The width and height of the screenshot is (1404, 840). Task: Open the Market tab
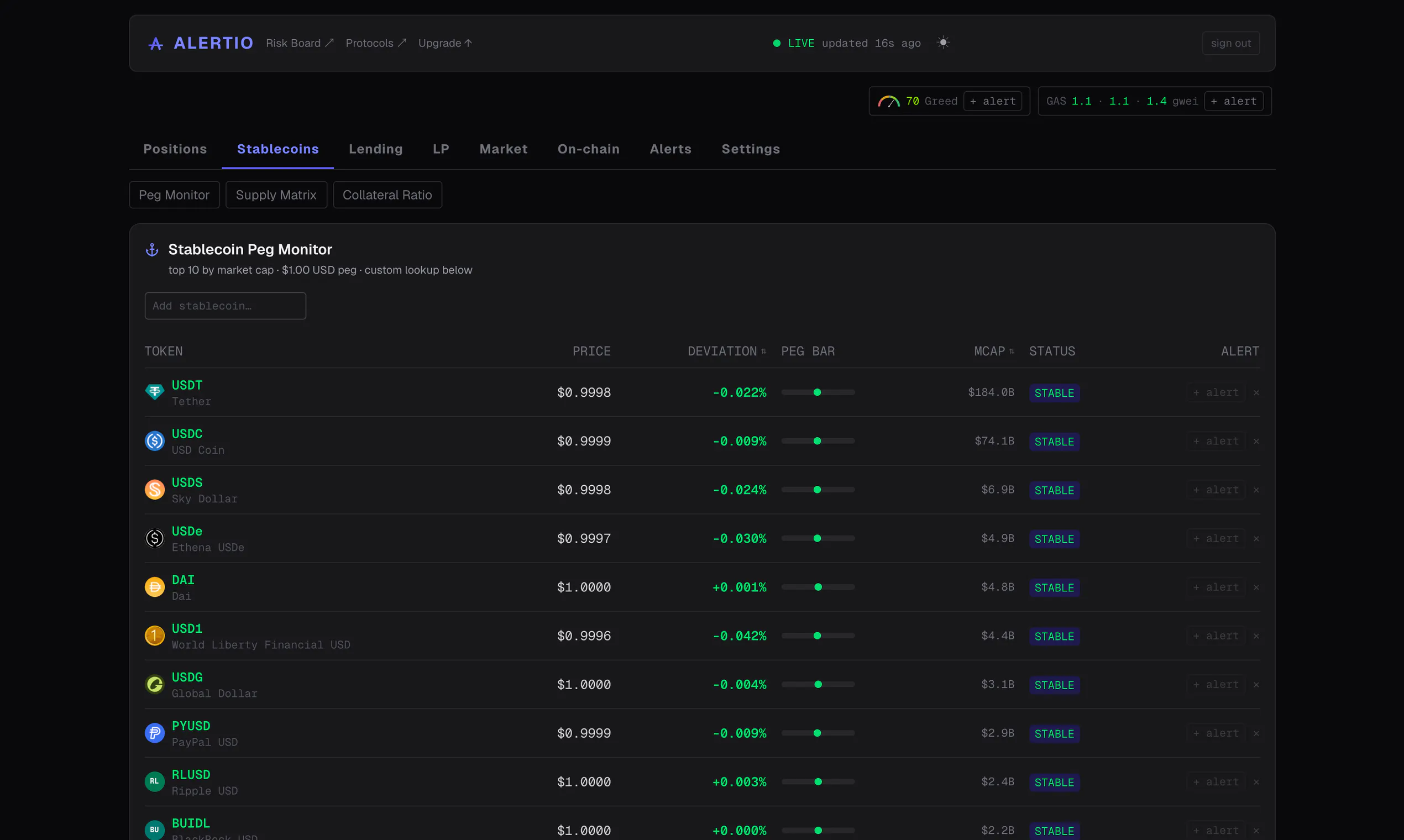point(504,149)
